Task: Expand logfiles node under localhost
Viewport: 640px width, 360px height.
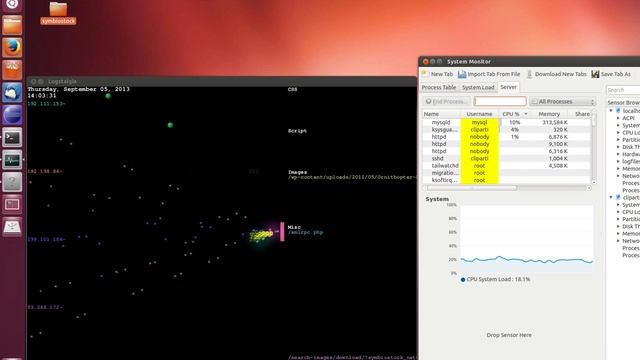Action: [618, 161]
